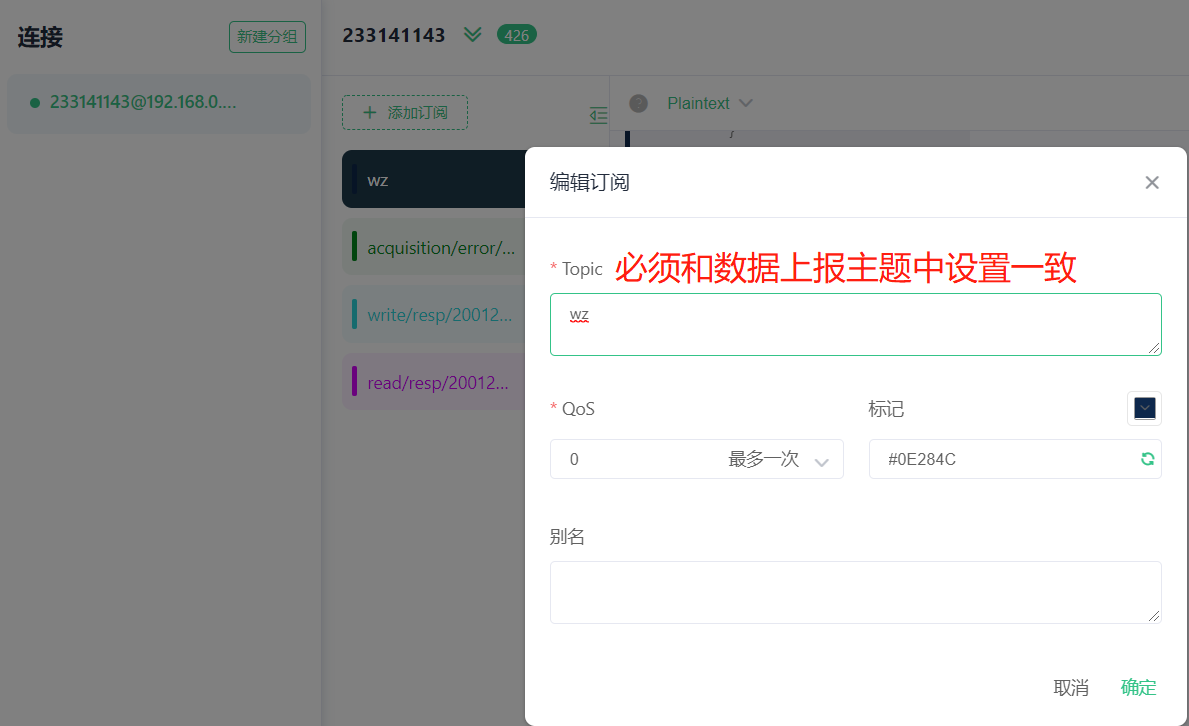Click the refresh icon to randomize the color

coord(1147,459)
